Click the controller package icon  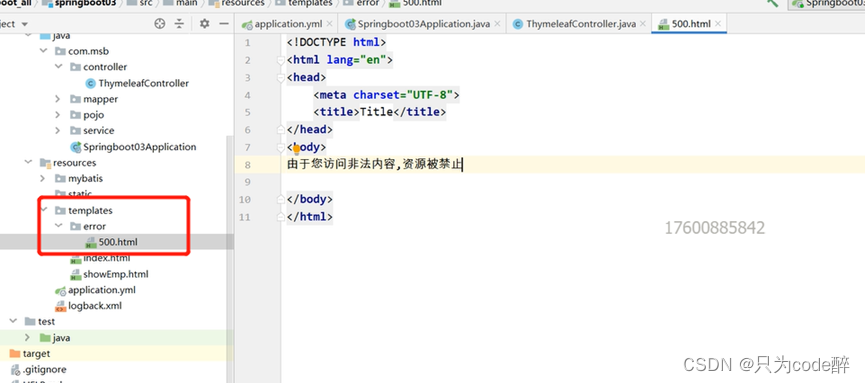click(76, 67)
